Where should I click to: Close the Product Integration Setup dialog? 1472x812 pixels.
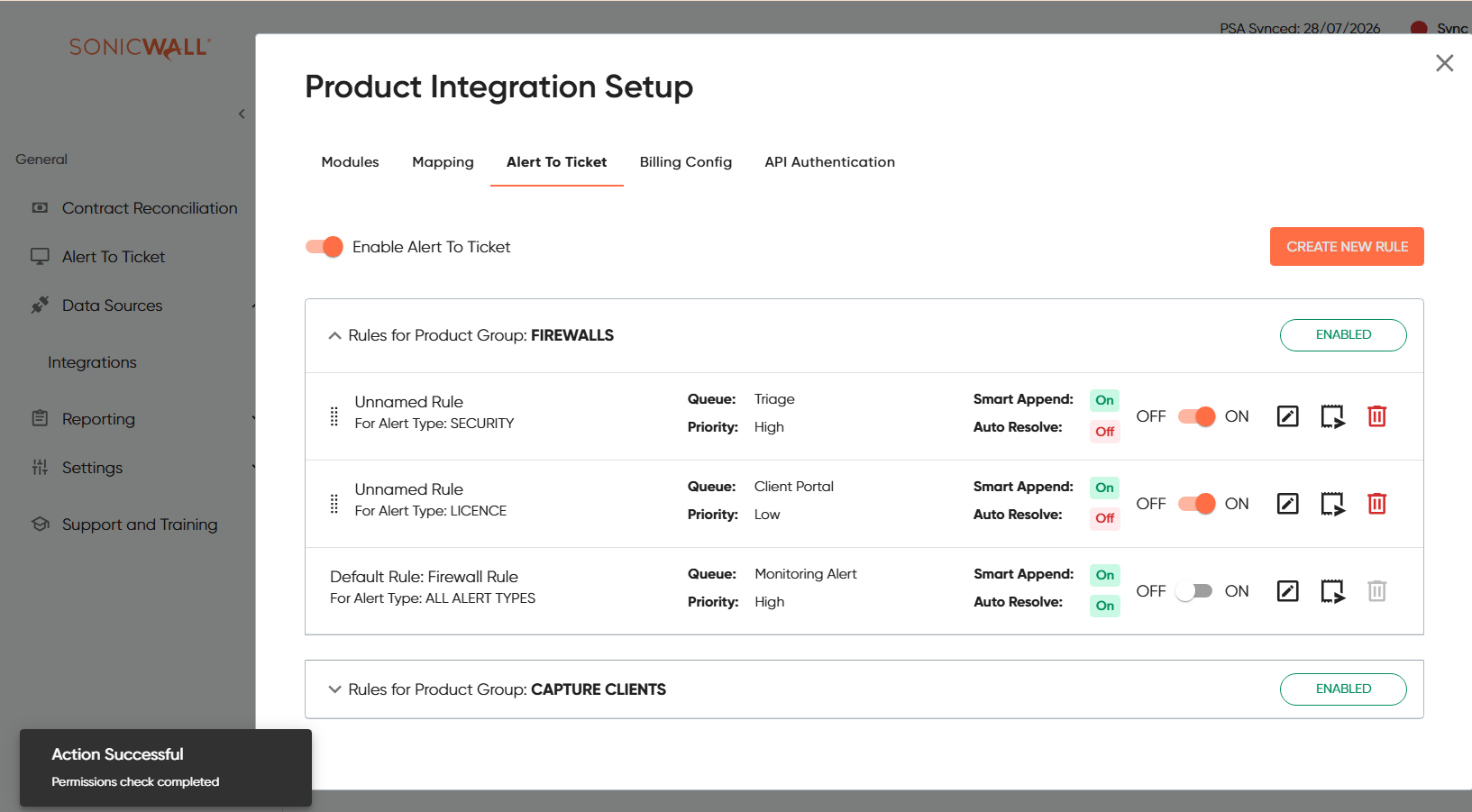pos(1444,63)
